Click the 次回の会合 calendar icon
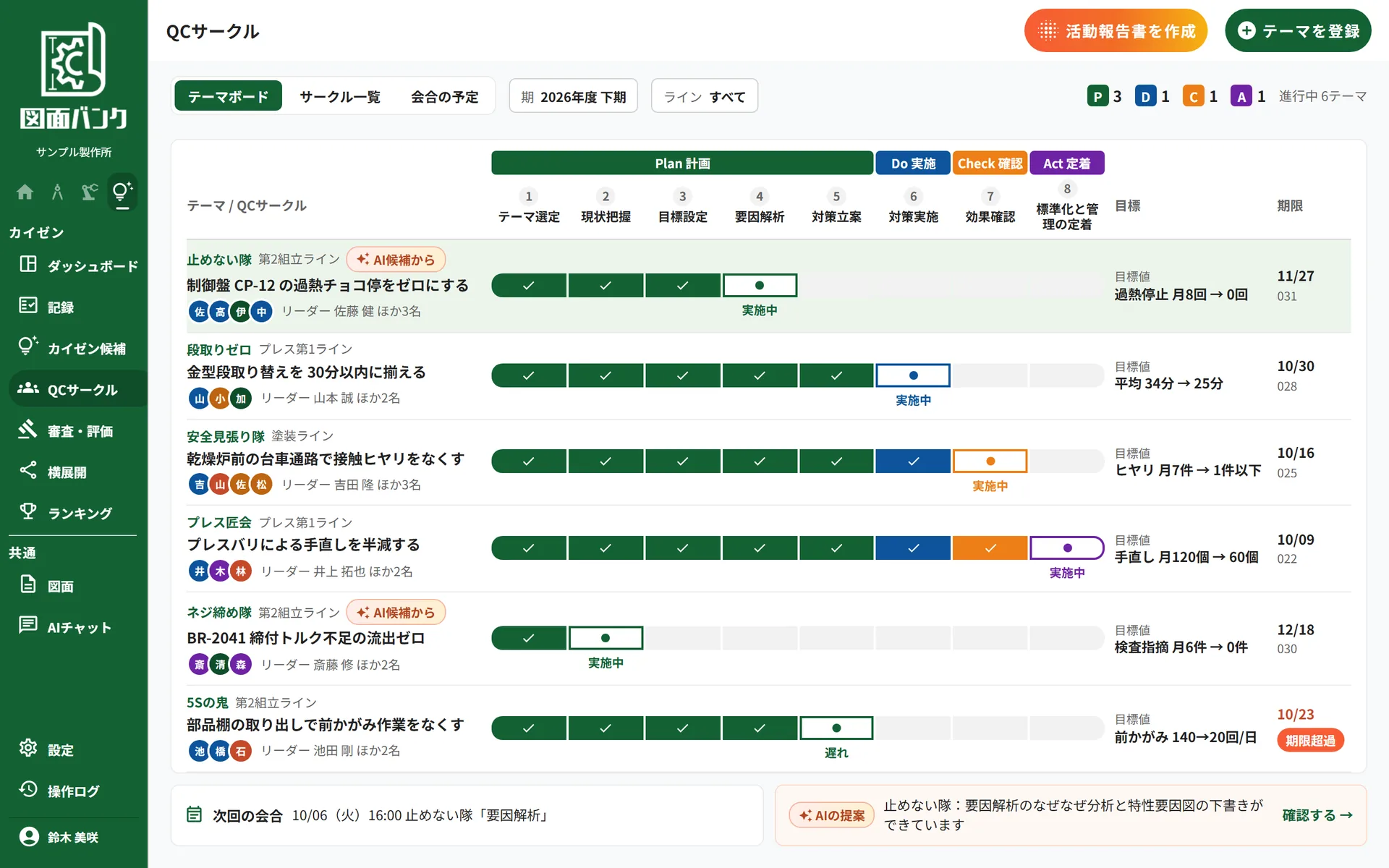The width and height of the screenshot is (1389, 868). (194, 814)
